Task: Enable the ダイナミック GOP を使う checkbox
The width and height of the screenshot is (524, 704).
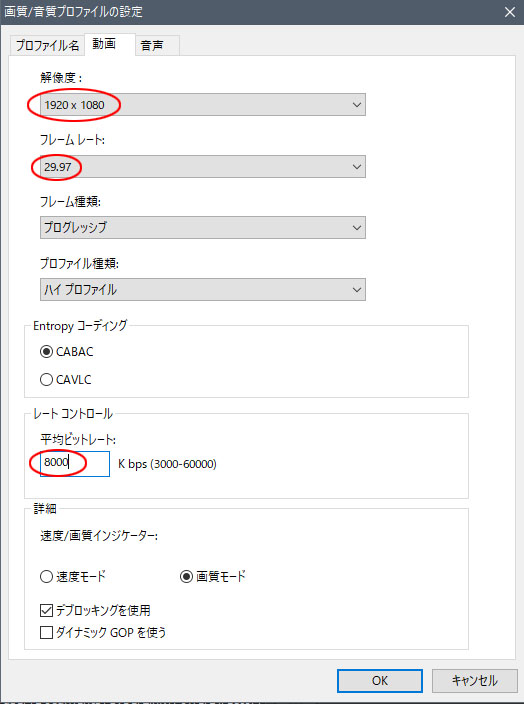Action: pos(46,633)
